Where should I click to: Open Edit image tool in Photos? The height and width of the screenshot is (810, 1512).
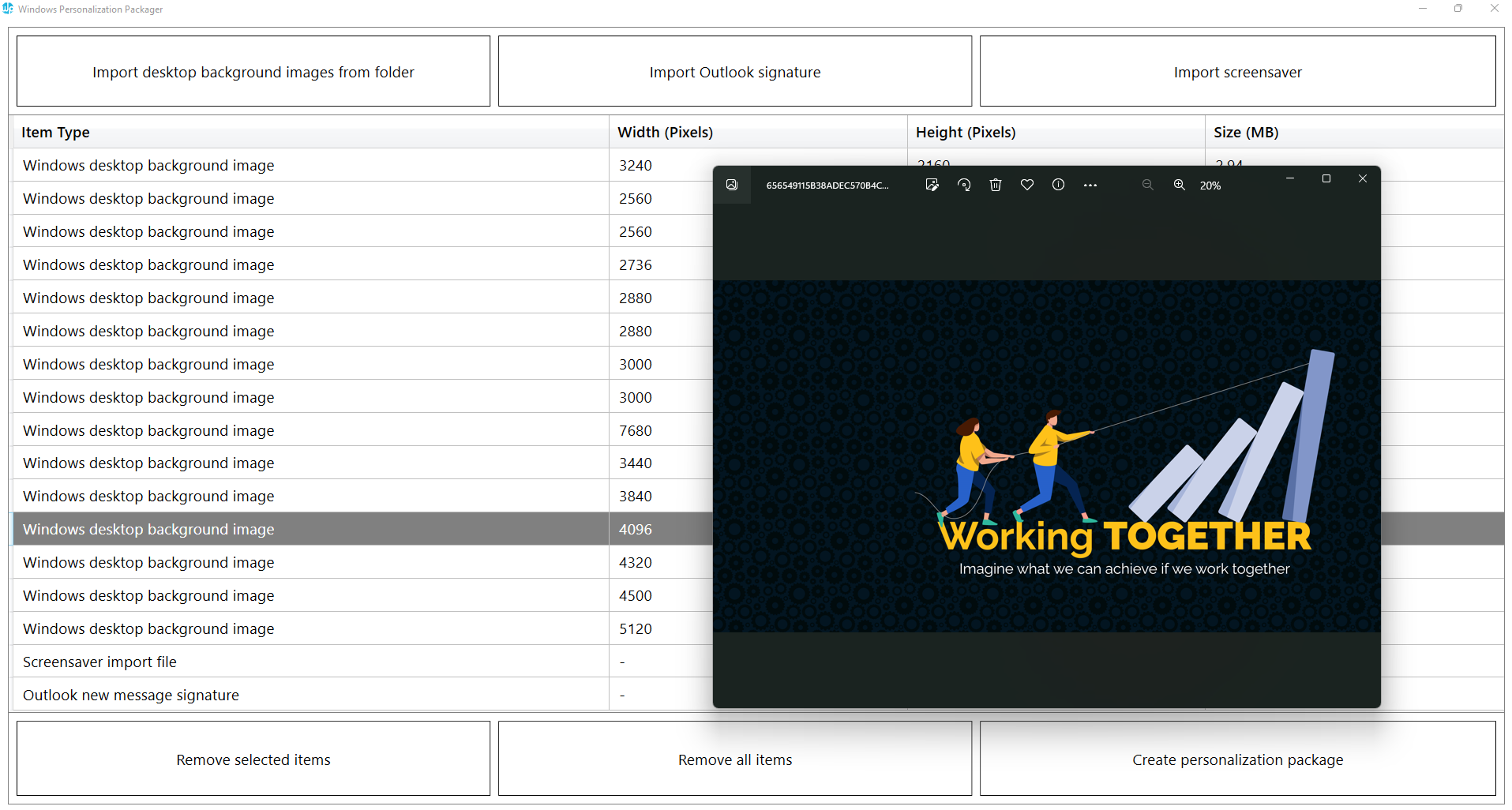(932, 185)
